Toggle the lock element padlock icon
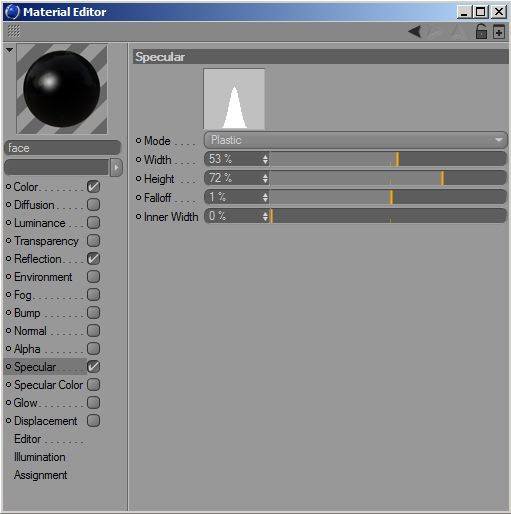The height and width of the screenshot is (514, 511). coord(481,32)
